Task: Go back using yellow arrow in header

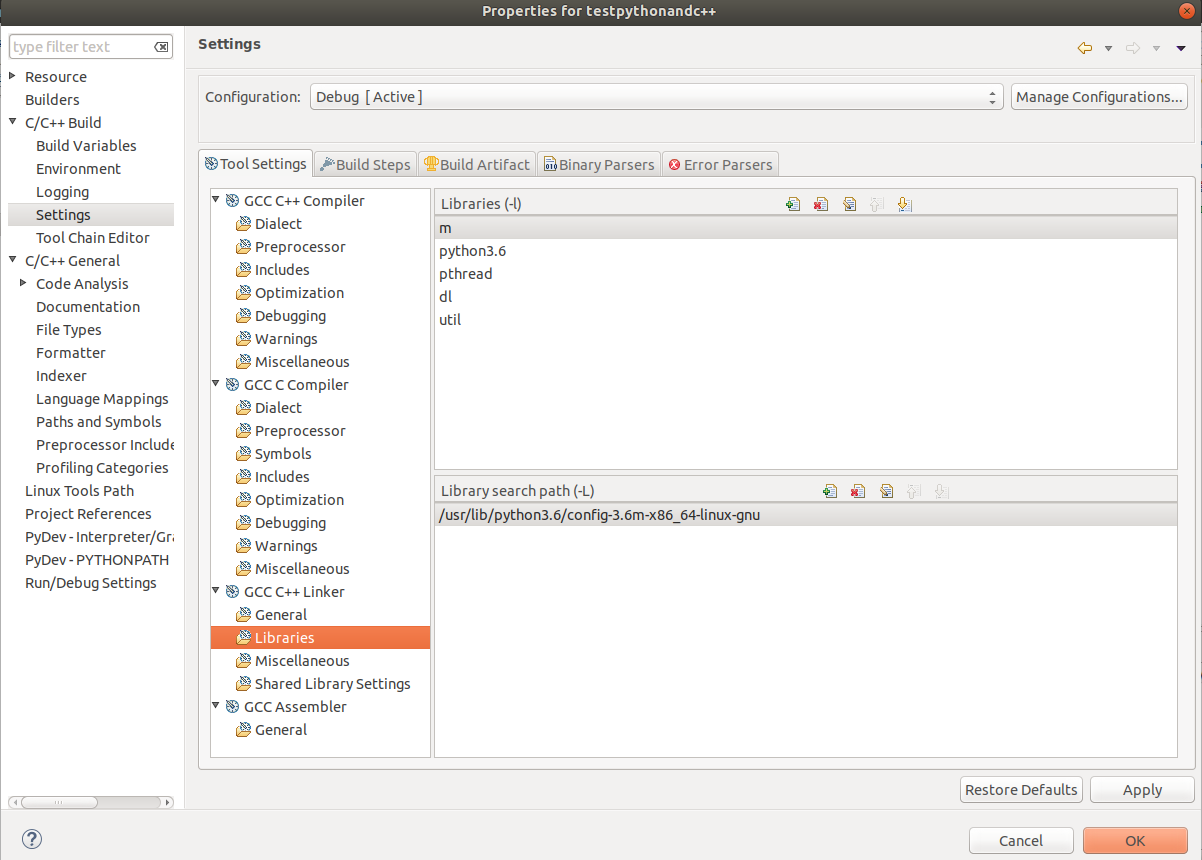Action: 1085,48
